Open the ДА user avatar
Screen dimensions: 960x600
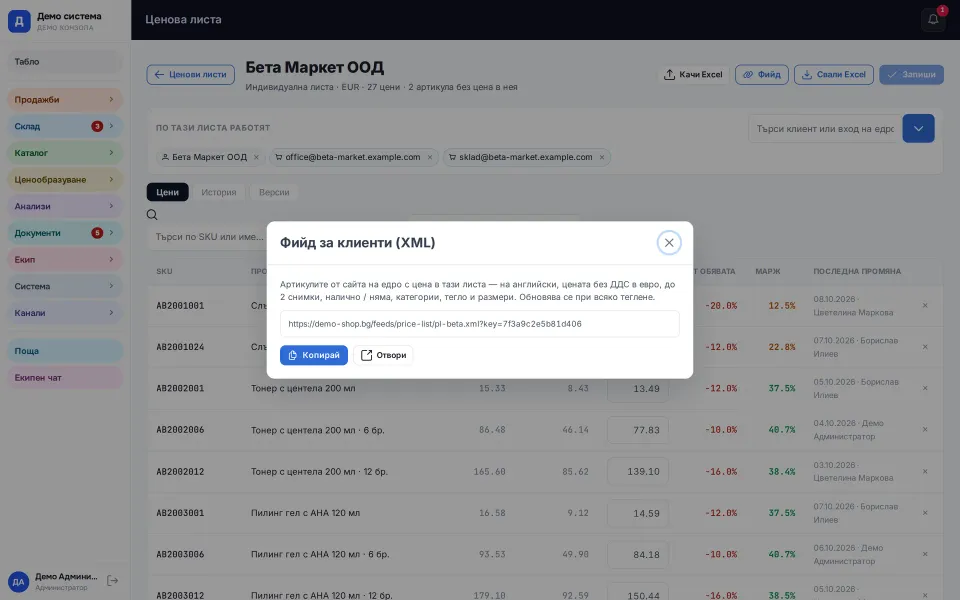[18, 582]
